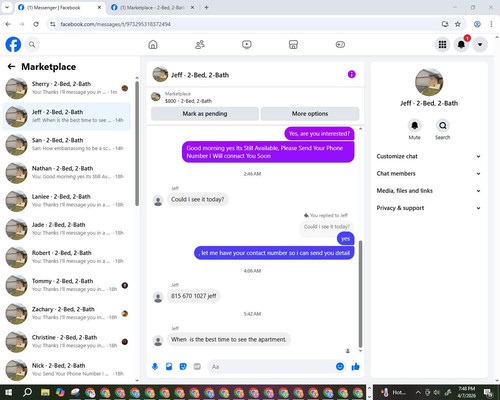Go back using the Marketplace back arrow
This screenshot has width=500, height=400.
tap(11, 67)
